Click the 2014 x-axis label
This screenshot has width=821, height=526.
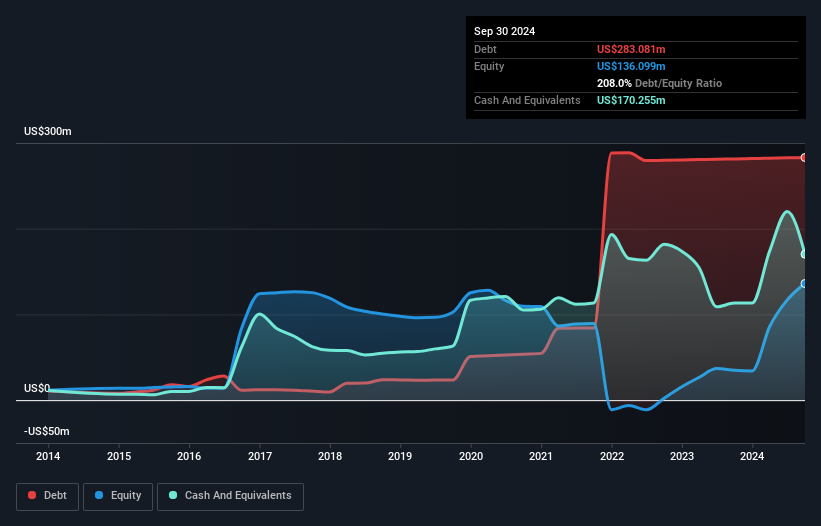click(x=48, y=456)
